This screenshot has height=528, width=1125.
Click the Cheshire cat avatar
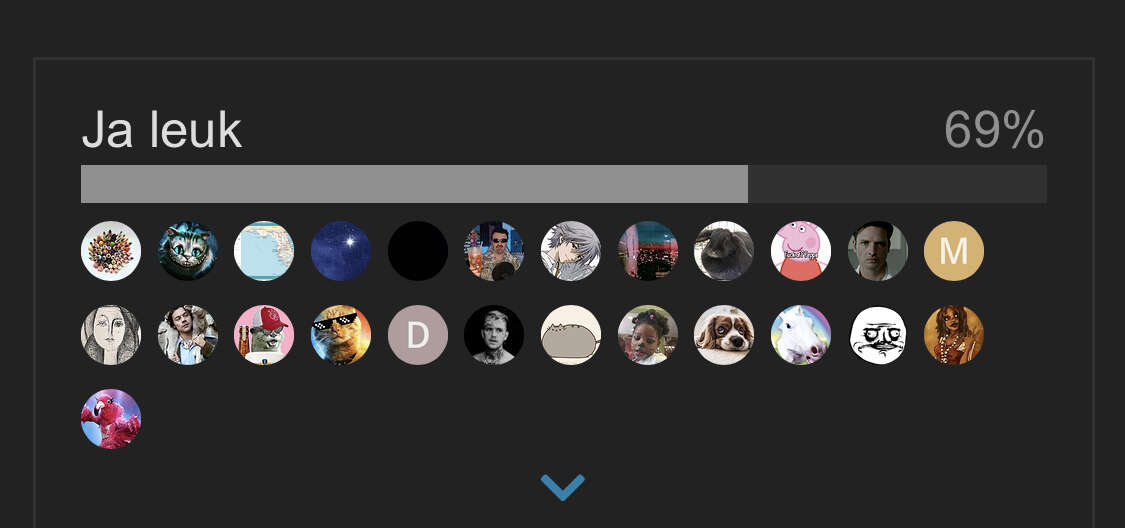[188, 251]
